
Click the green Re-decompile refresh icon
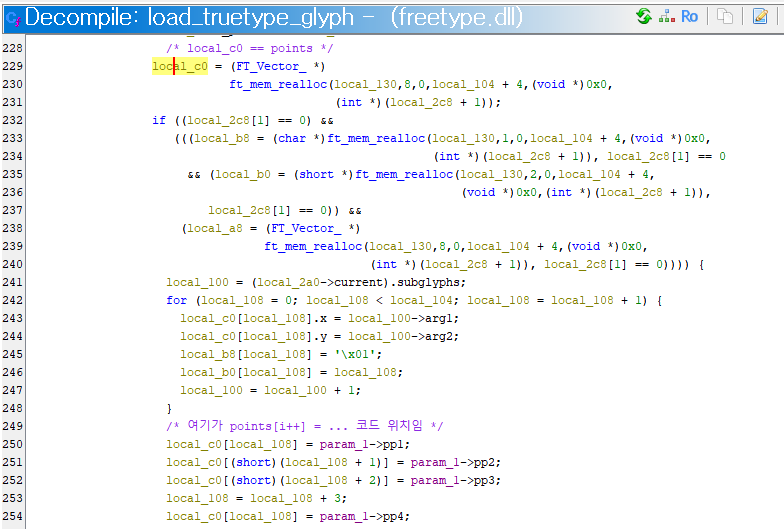644,17
